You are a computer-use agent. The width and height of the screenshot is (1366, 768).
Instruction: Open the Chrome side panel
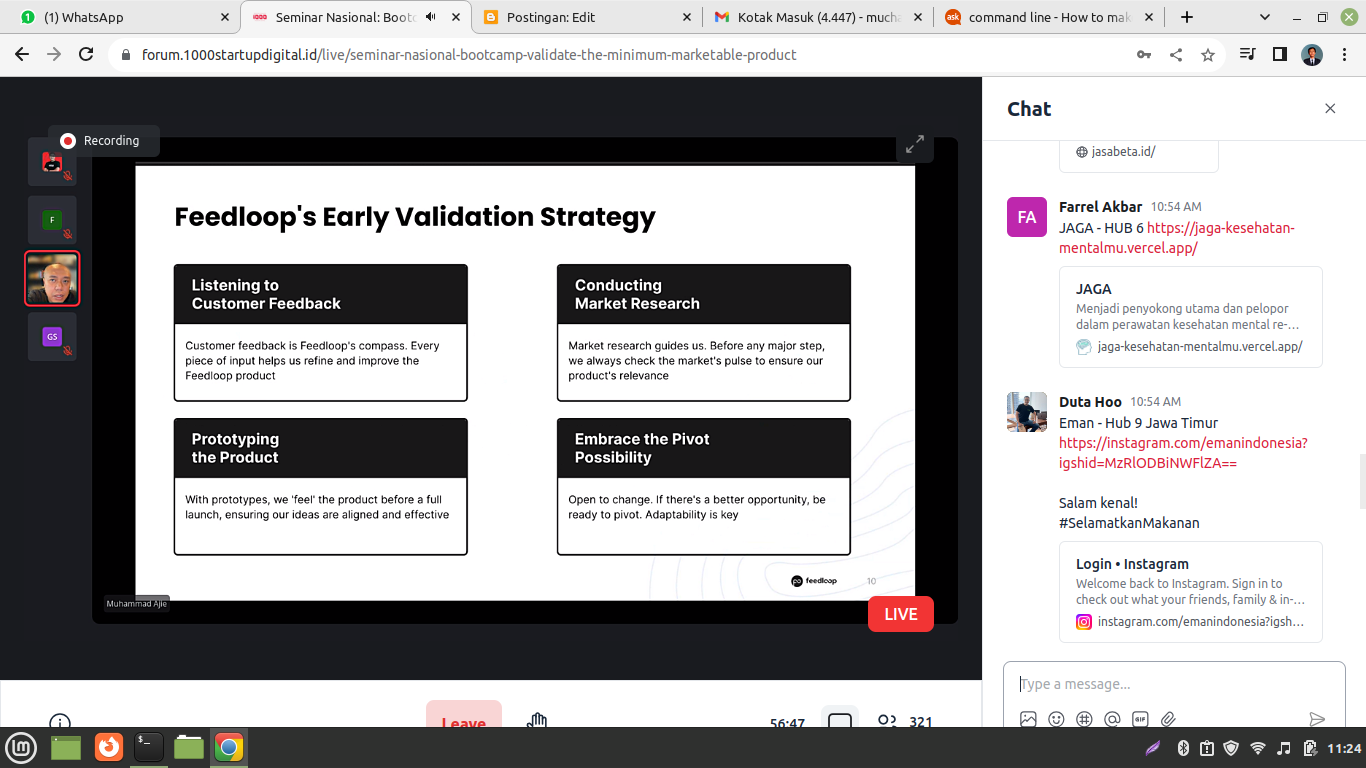point(1279,55)
